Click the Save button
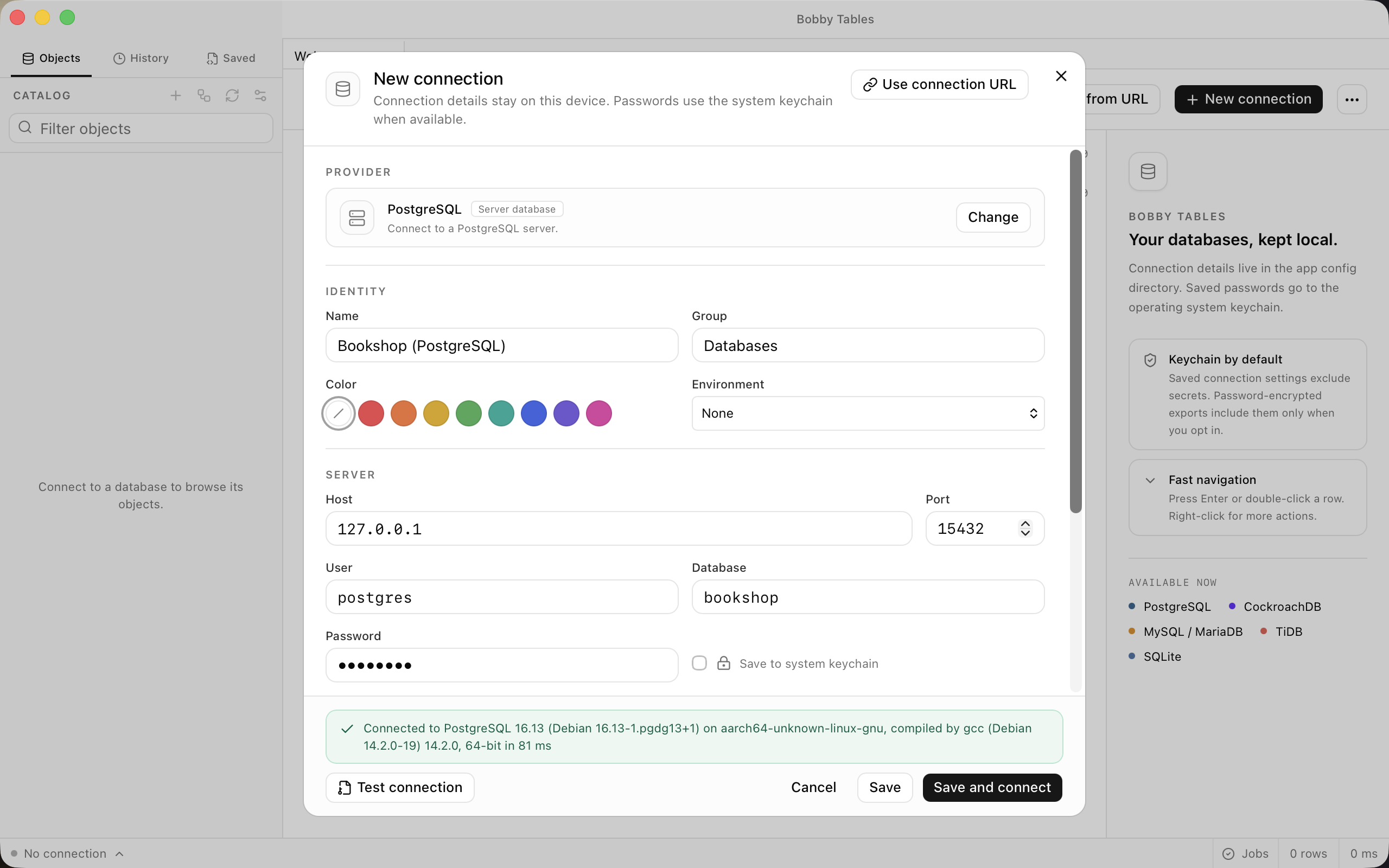 pos(884,787)
